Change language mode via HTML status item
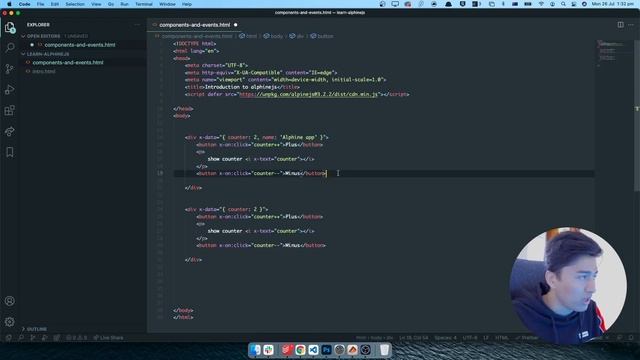This screenshot has width=640, height=360. tap(502, 338)
